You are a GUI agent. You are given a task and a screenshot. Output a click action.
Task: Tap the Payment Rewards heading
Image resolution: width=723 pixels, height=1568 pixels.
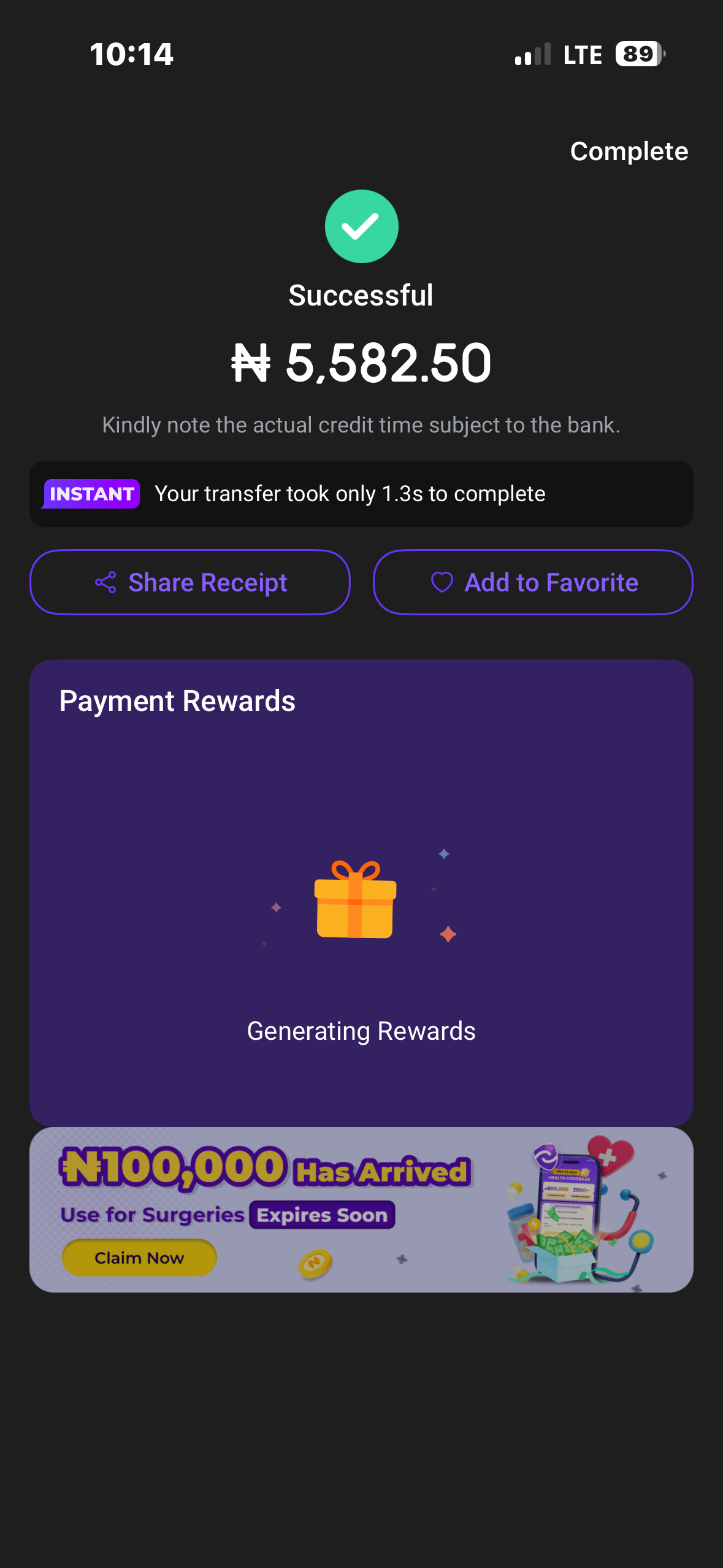coord(177,701)
